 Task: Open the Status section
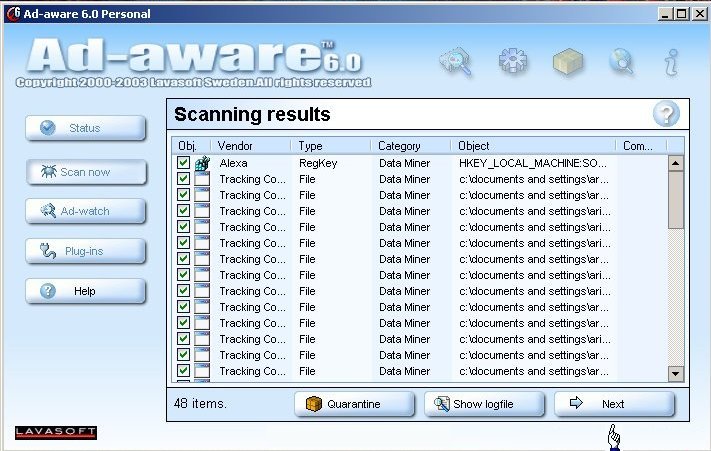[x=86, y=128]
